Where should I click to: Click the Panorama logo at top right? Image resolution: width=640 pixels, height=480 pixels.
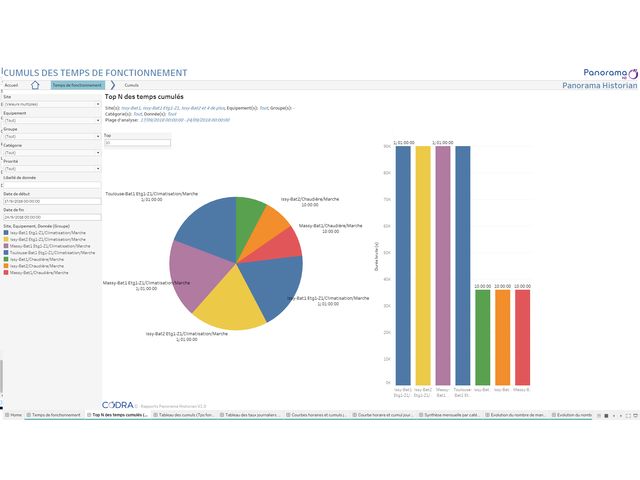pyautogui.click(x=608, y=72)
